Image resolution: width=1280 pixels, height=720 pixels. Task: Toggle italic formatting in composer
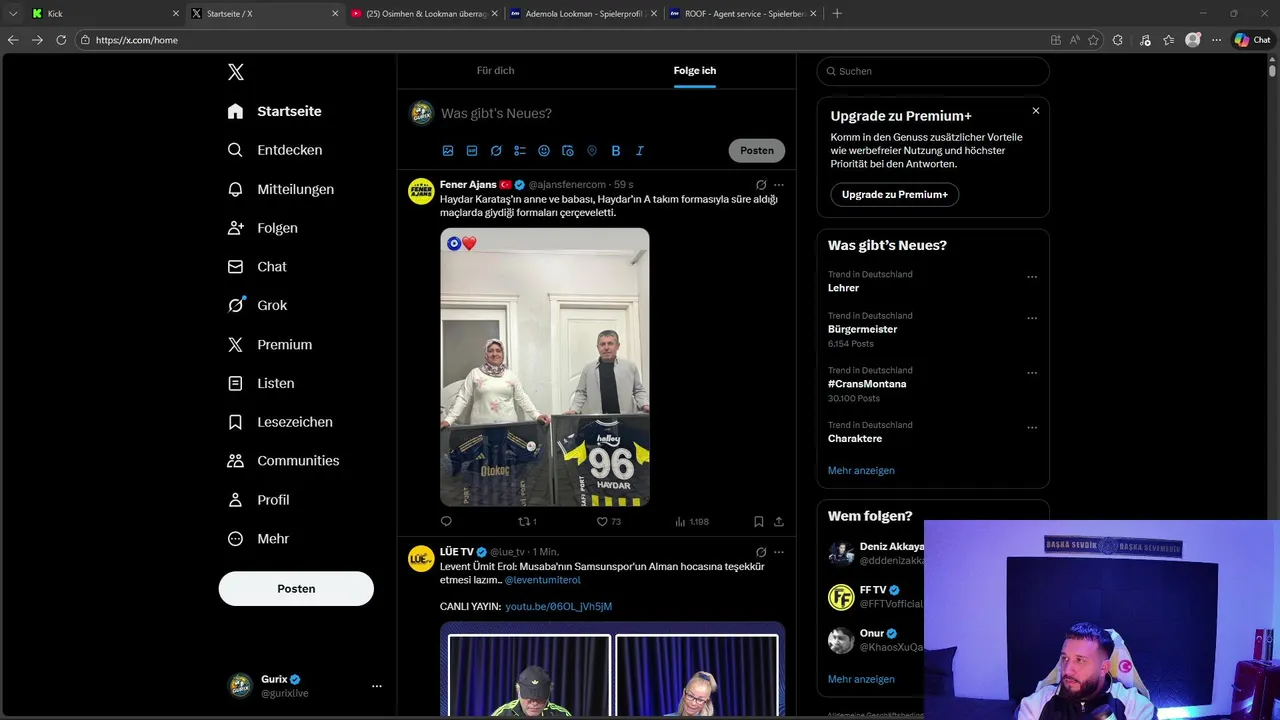pos(640,151)
